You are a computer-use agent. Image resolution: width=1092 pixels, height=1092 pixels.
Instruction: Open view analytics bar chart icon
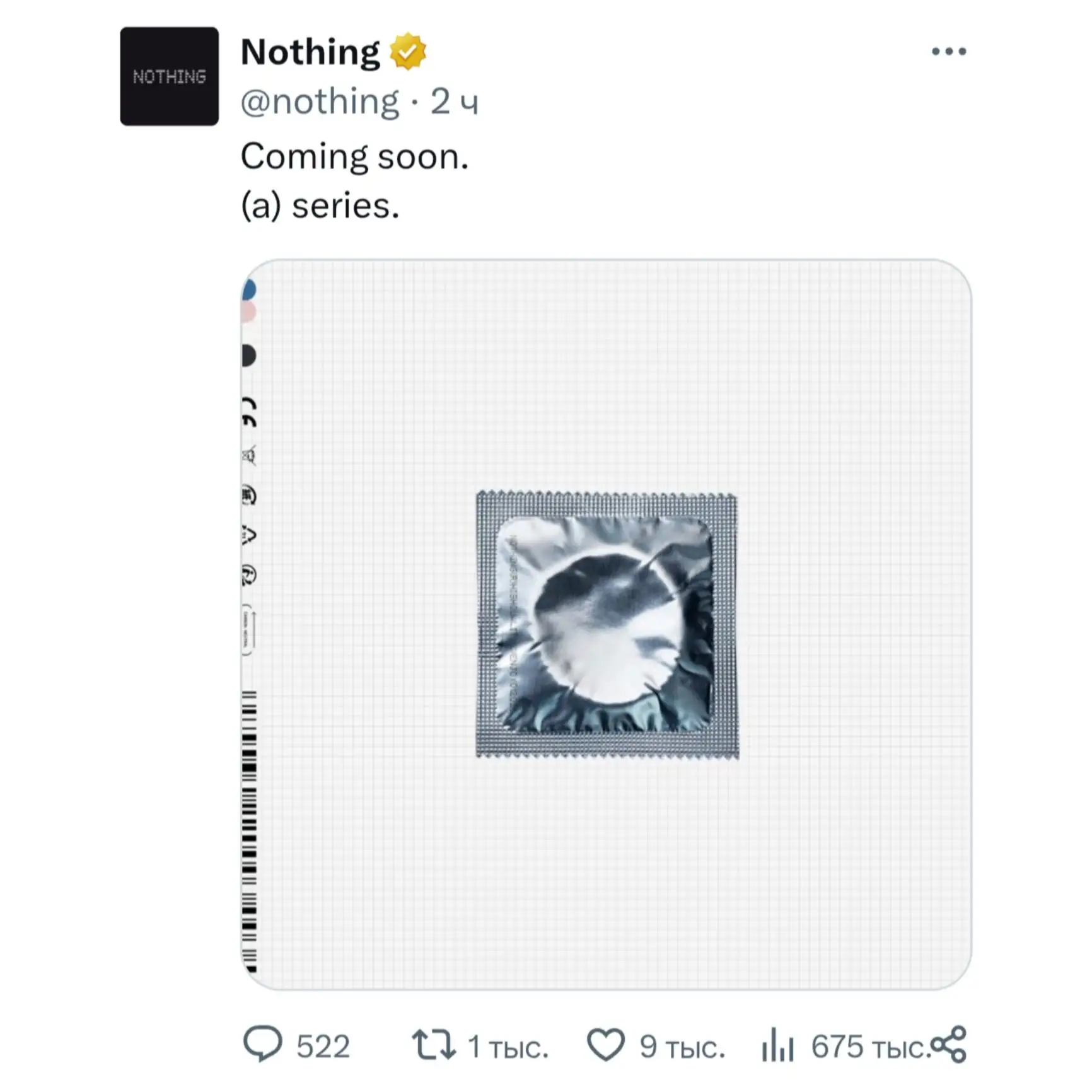tap(777, 1045)
